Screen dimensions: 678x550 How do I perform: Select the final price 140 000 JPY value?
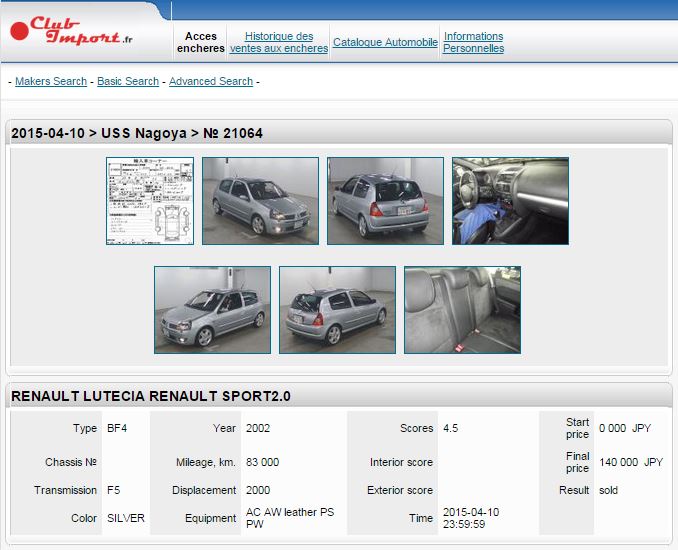(x=630, y=462)
